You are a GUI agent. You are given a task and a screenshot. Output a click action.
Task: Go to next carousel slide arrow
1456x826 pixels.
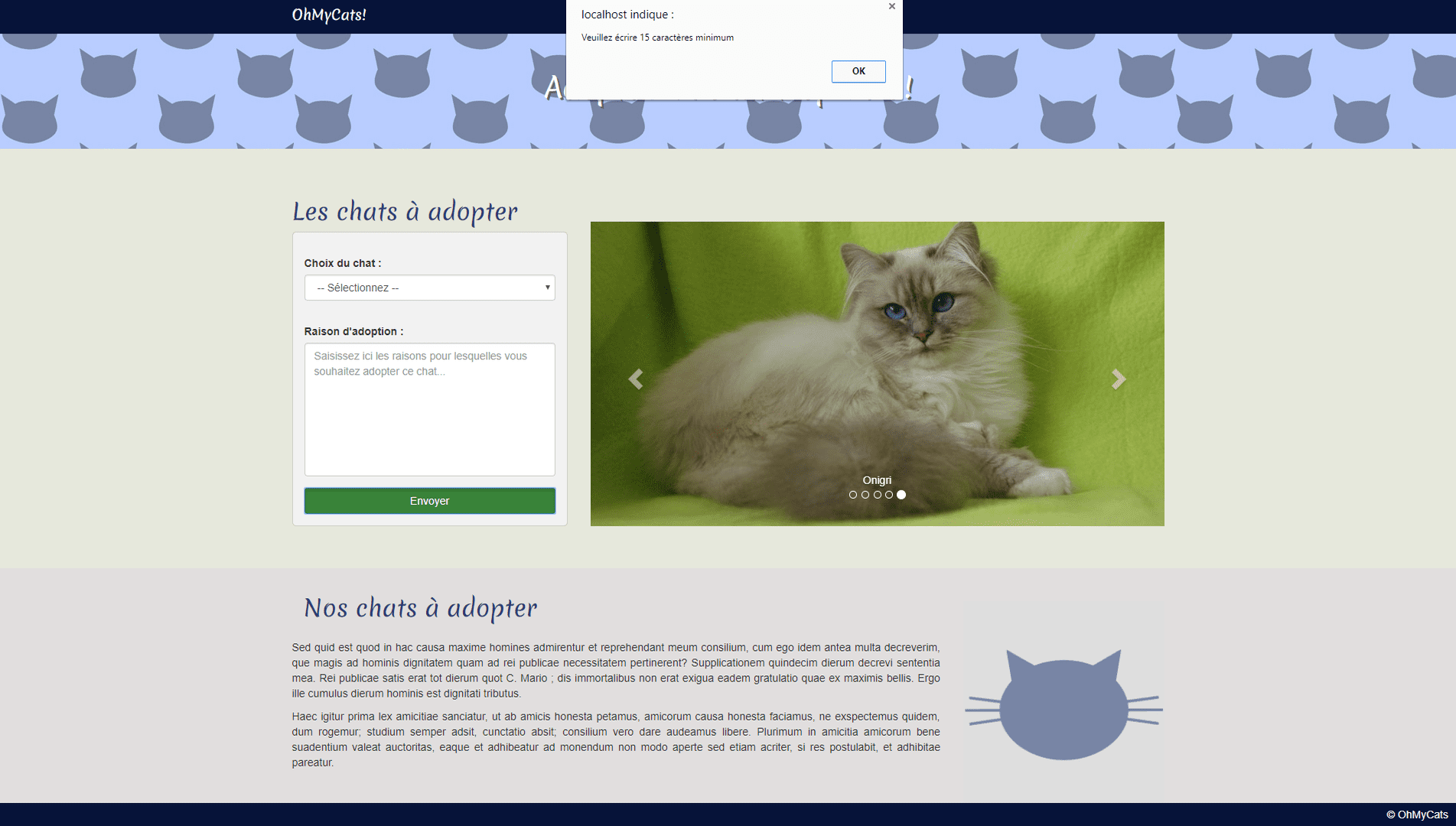pos(1119,379)
